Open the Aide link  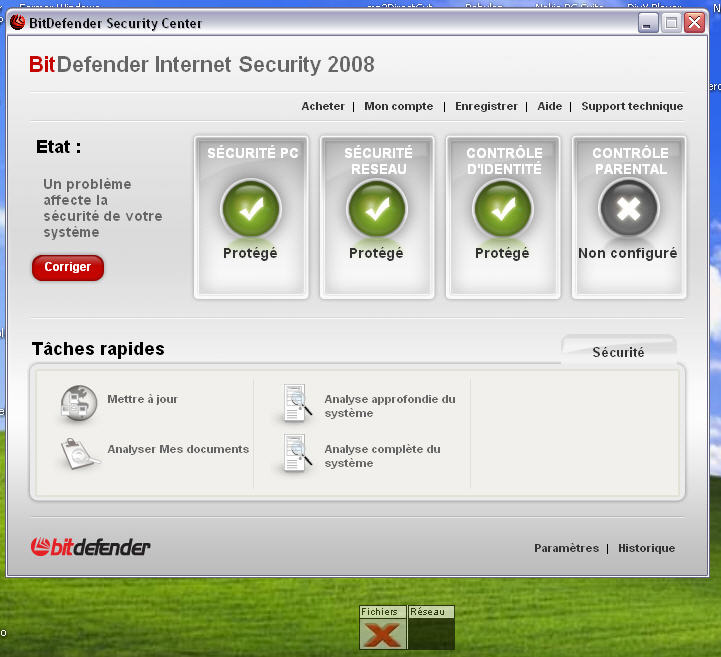point(549,106)
